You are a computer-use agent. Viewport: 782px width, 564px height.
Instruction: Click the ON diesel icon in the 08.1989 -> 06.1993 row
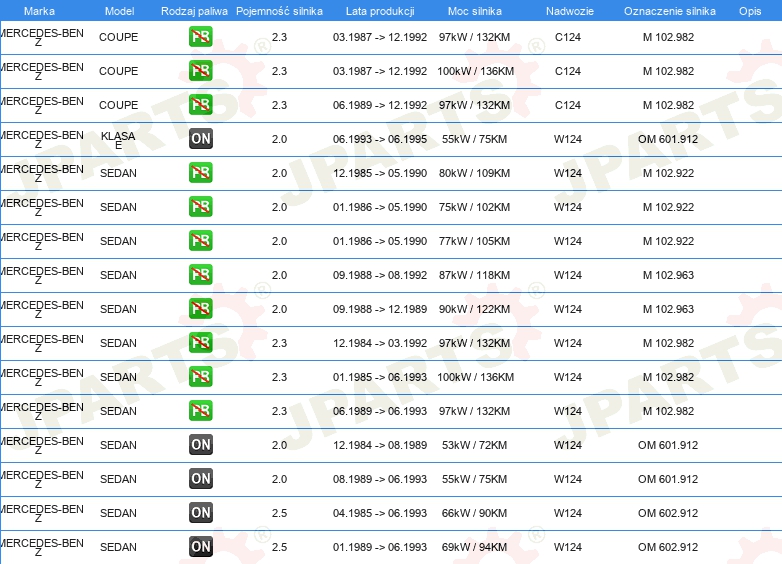pos(200,478)
